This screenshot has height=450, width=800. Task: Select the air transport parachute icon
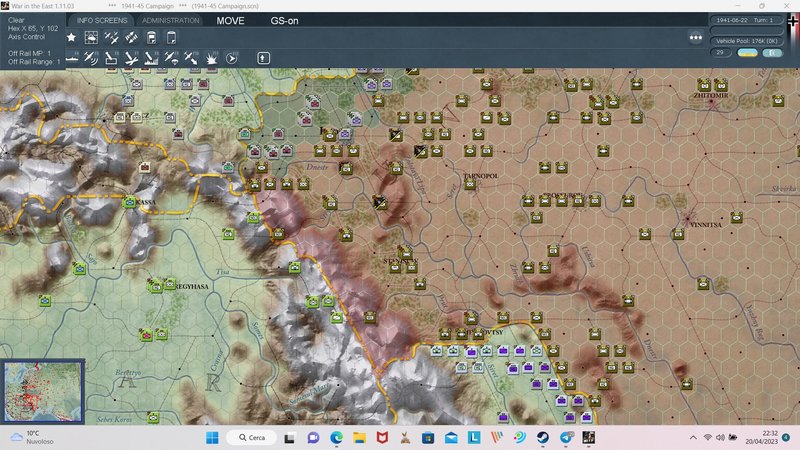coord(171,58)
